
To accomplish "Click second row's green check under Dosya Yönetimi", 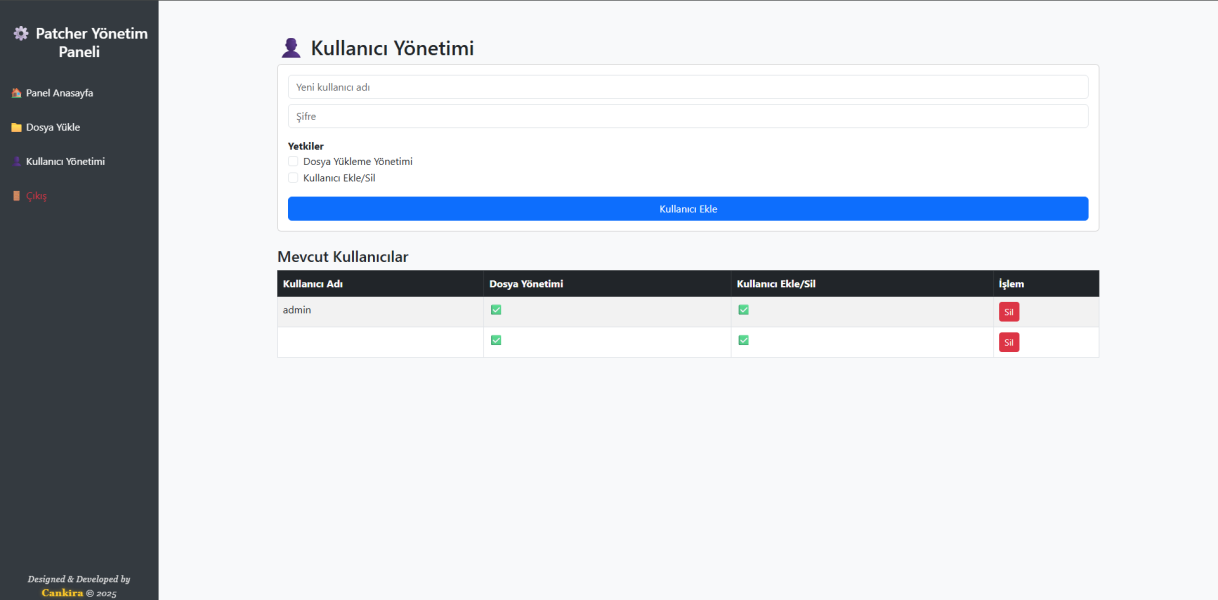I will pos(496,340).
